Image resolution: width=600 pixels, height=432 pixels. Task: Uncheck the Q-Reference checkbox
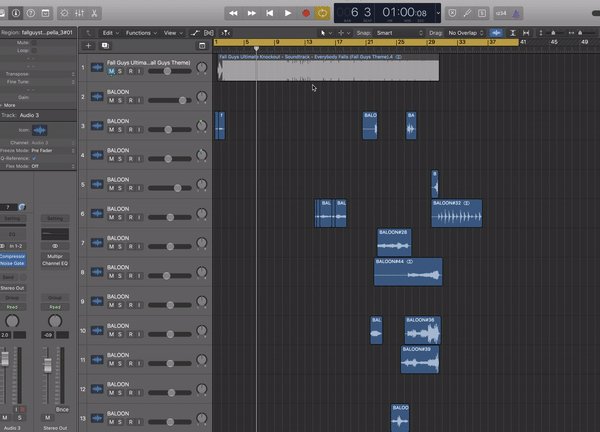click(x=34, y=158)
